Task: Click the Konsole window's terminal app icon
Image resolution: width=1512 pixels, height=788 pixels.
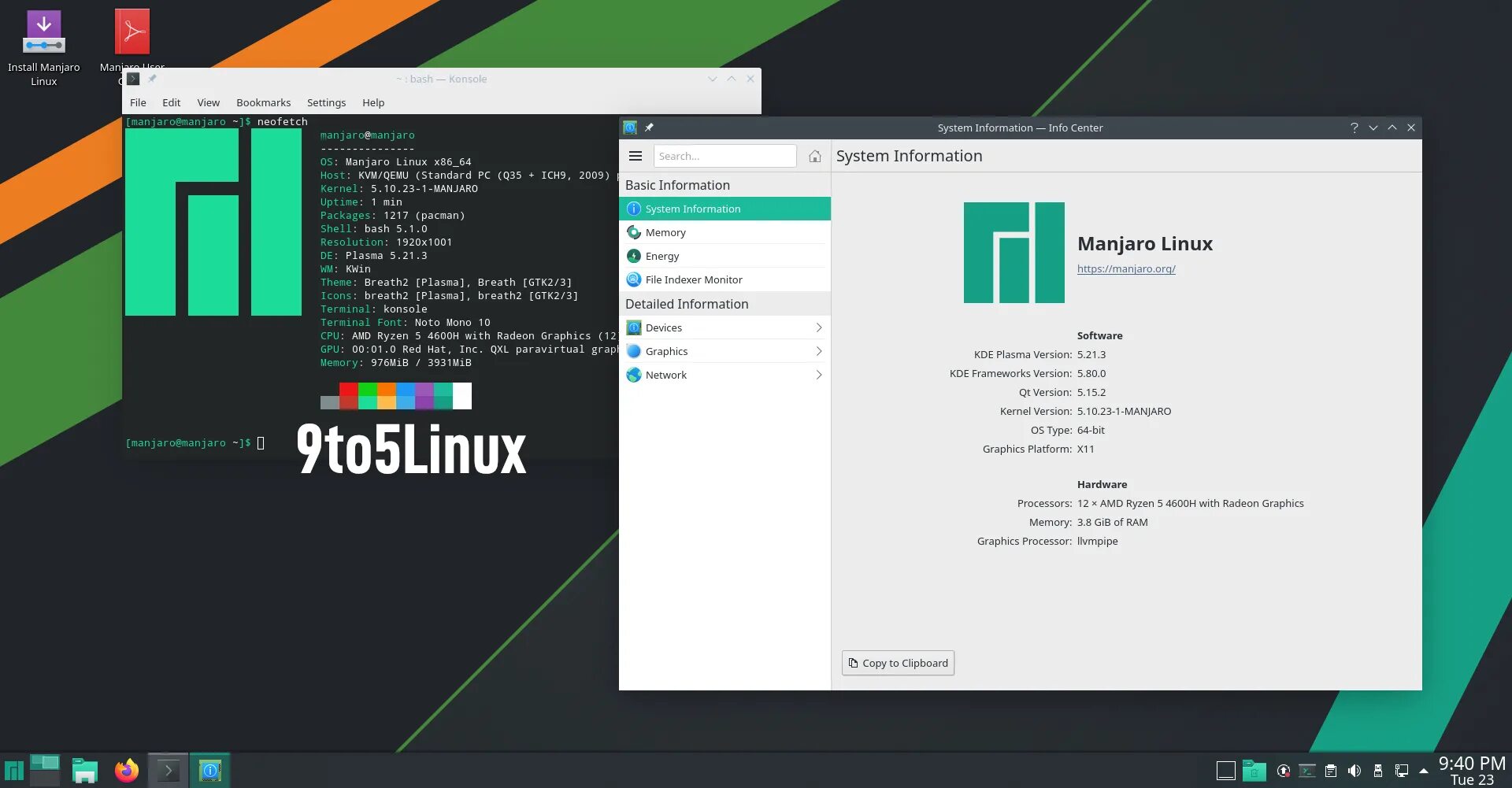Action: [x=133, y=79]
